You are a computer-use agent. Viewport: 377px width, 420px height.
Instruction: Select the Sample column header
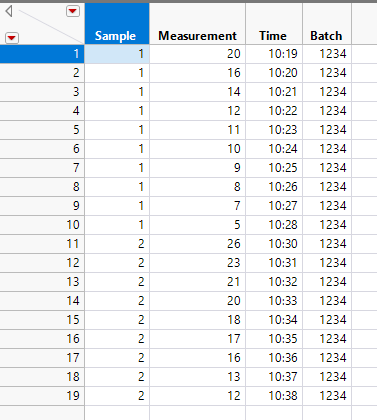coord(117,24)
